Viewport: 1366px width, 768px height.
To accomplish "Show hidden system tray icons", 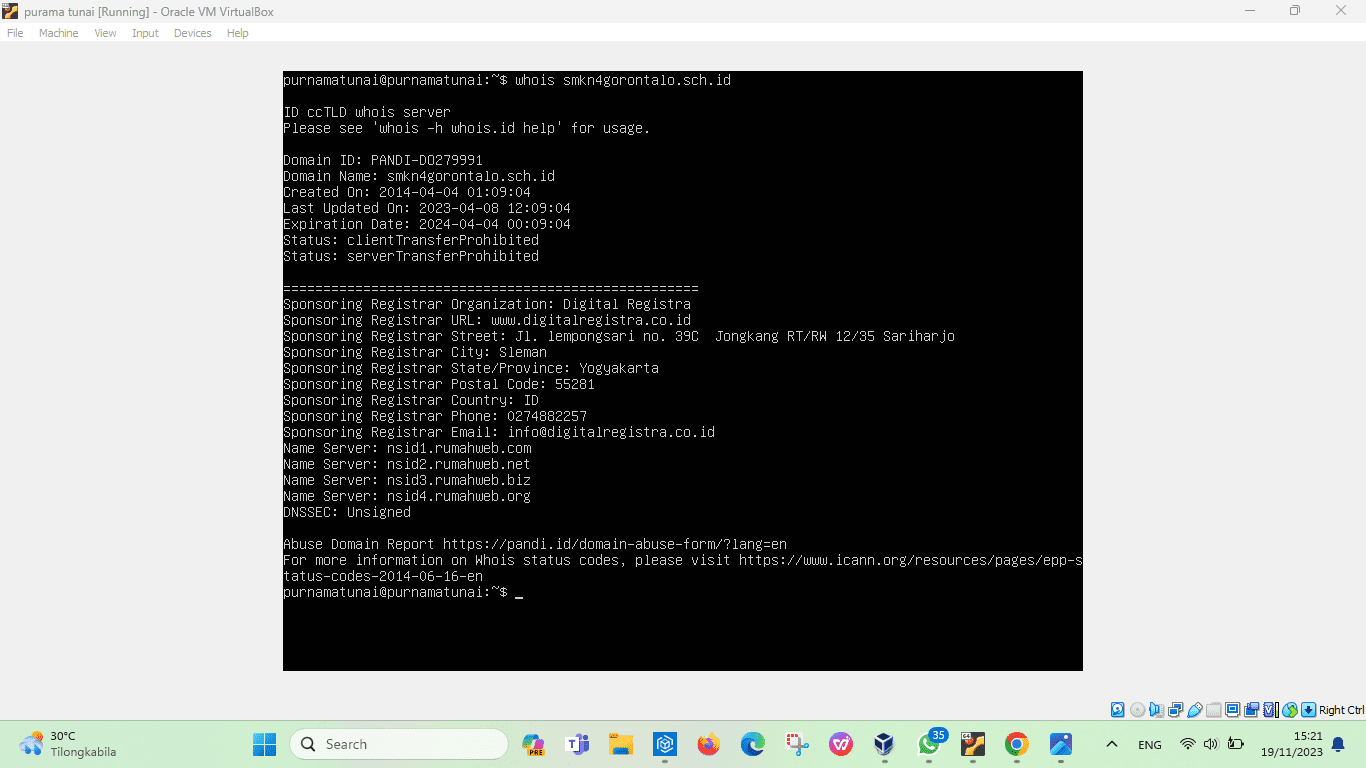I will tap(1111, 744).
